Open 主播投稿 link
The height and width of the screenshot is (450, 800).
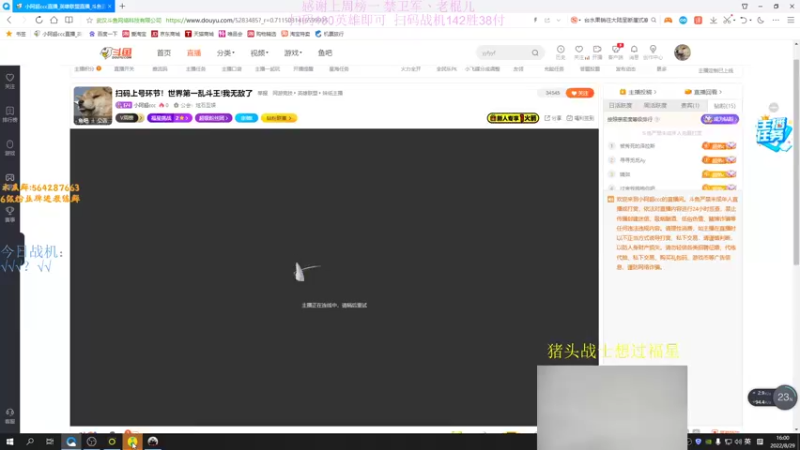(x=638, y=92)
